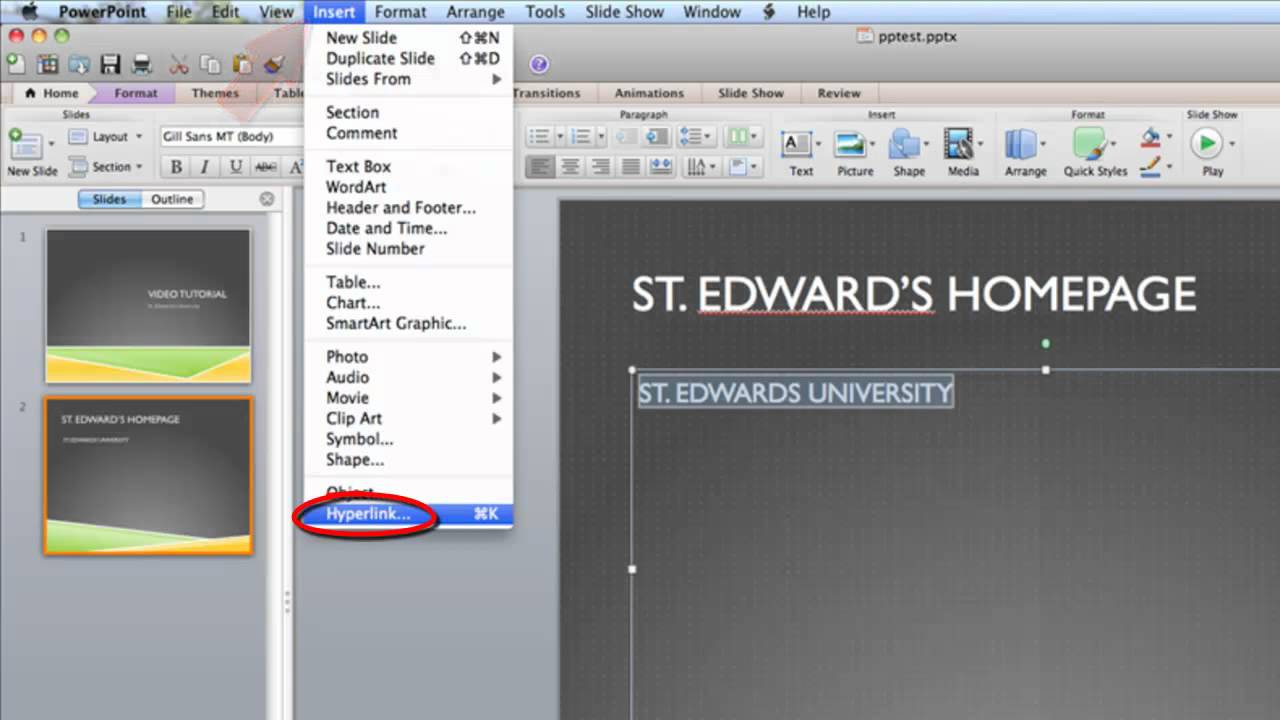The width and height of the screenshot is (1280, 720).
Task: Align paragraph text left
Action: (541, 167)
